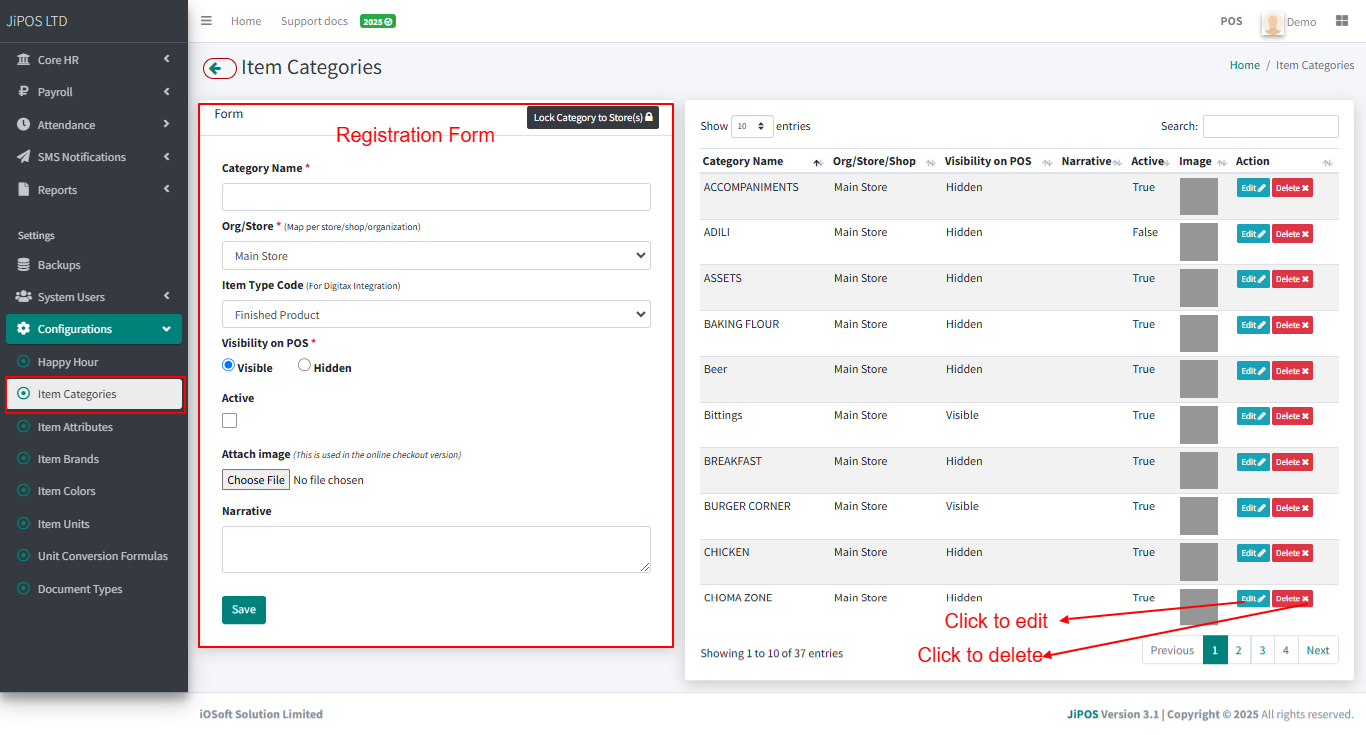This screenshot has width=1366, height=735.
Task: Enable the Active checkbox
Action: (x=229, y=420)
